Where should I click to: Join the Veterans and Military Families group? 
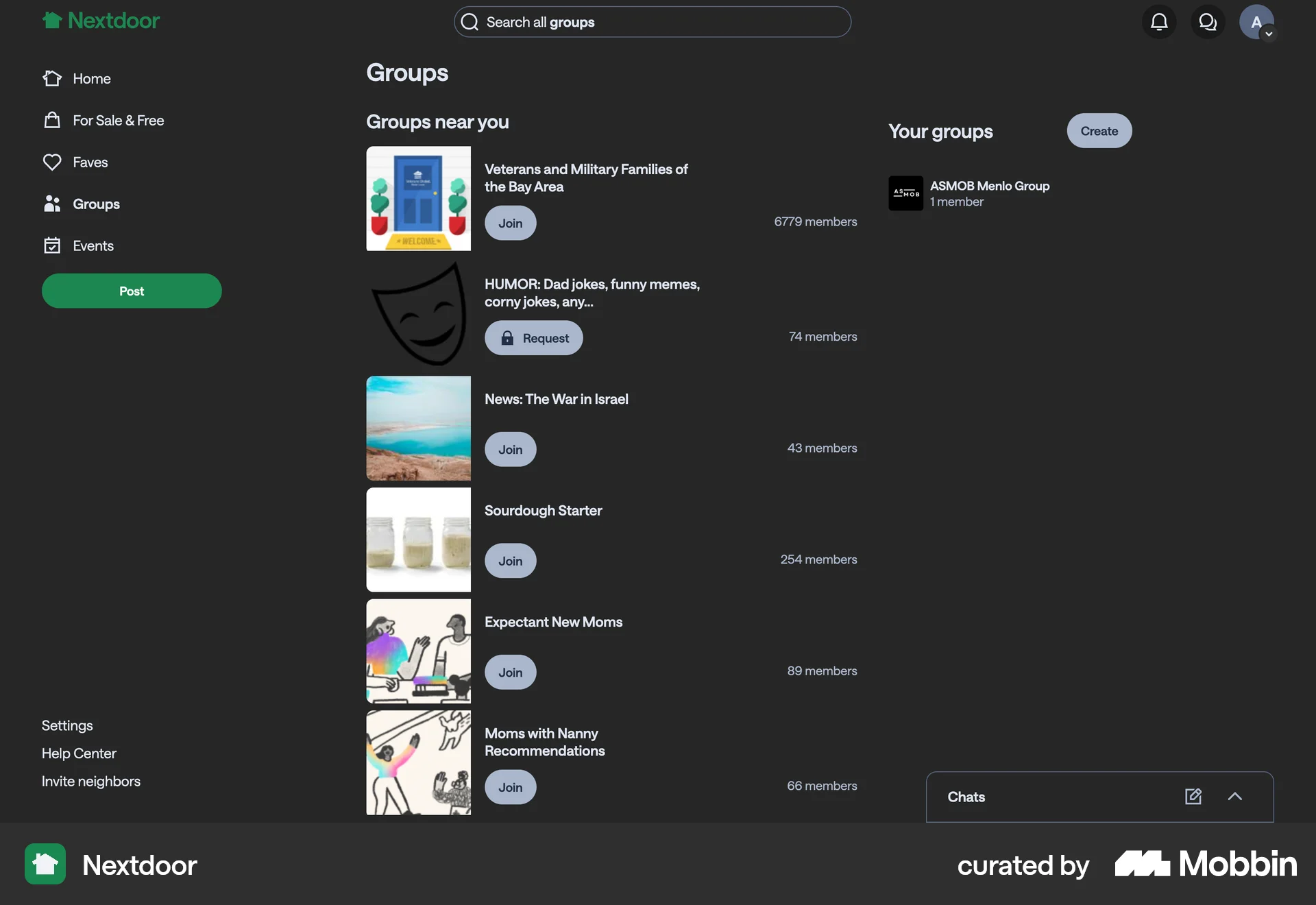pyautogui.click(x=510, y=223)
